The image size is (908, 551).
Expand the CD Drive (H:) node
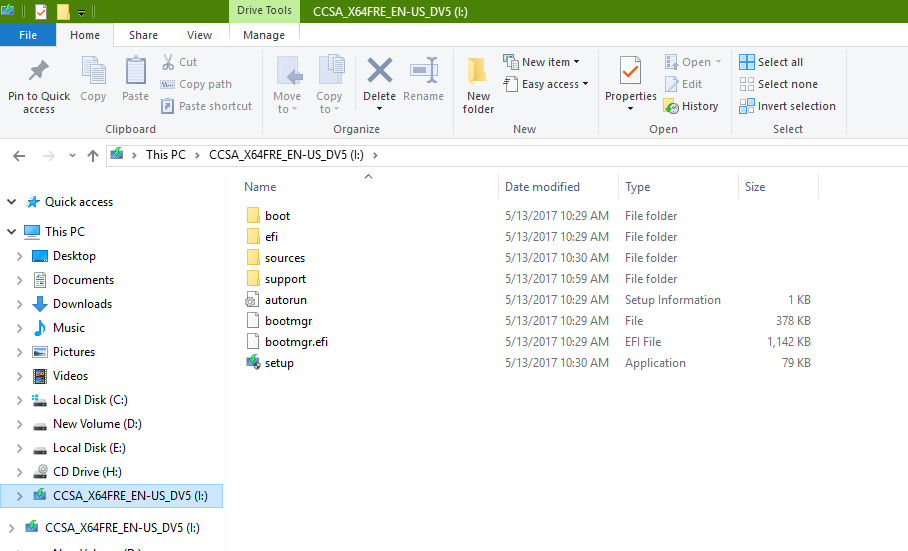20,472
